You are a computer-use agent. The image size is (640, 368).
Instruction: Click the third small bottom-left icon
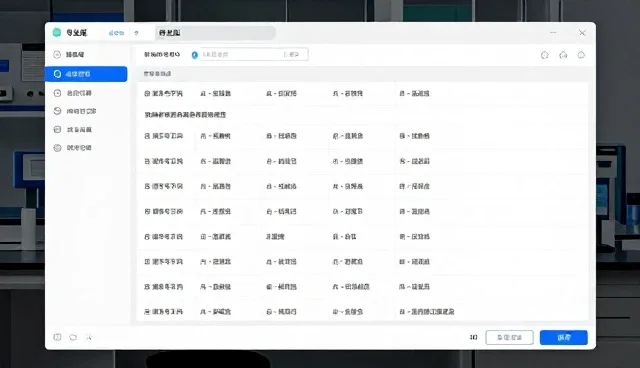pos(89,337)
